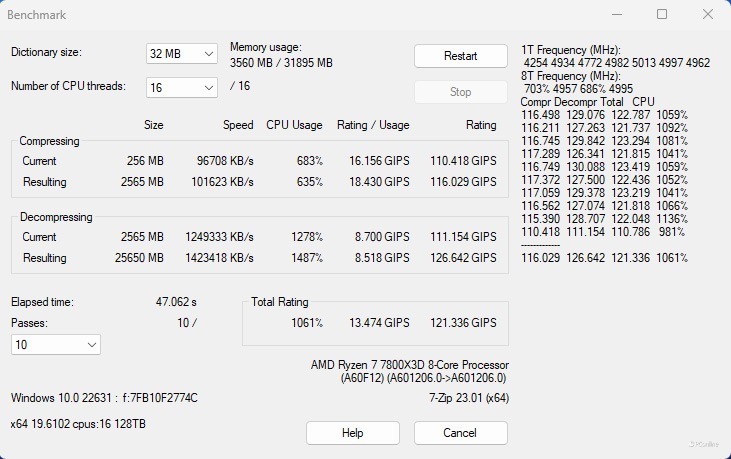The height and width of the screenshot is (459, 731).
Task: Select the 1T Frequency readout line
Action: [x=616, y=63]
